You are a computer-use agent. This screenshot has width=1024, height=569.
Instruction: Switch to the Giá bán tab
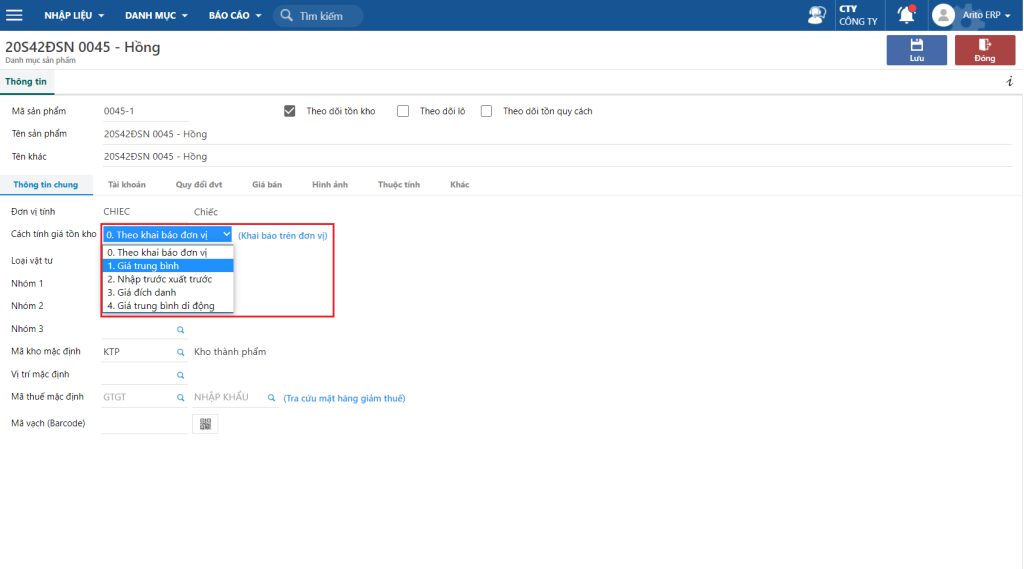(267, 185)
